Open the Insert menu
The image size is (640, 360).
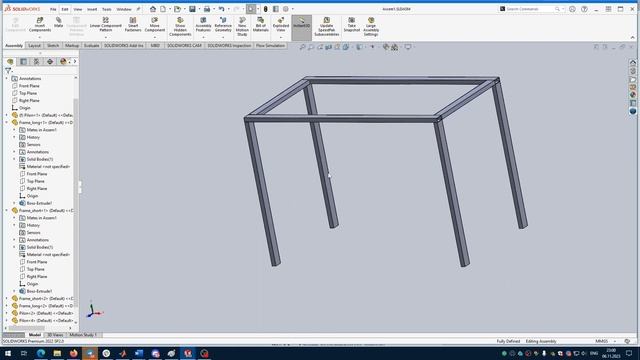[92, 9]
